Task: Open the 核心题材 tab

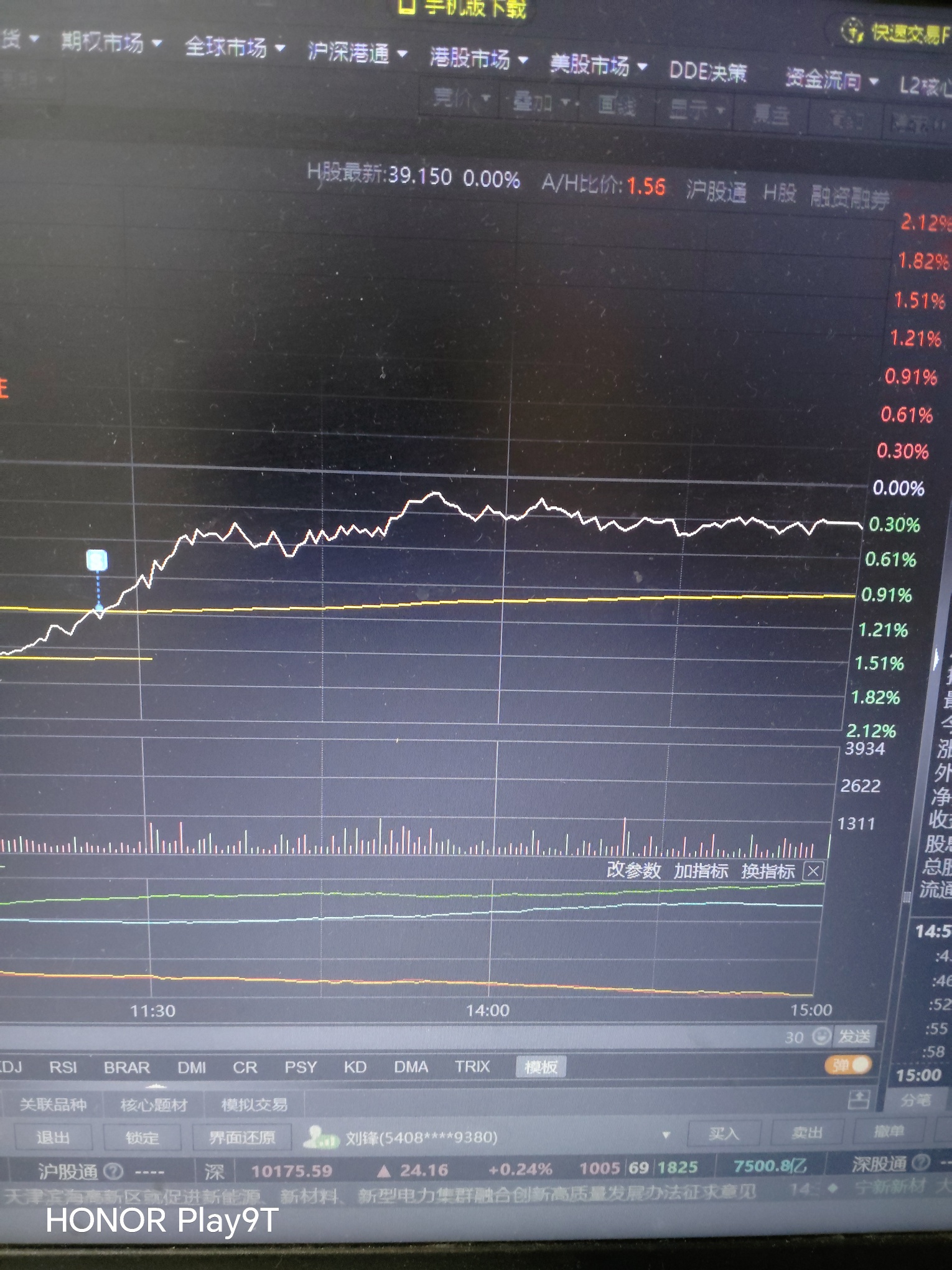Action: [x=154, y=1105]
